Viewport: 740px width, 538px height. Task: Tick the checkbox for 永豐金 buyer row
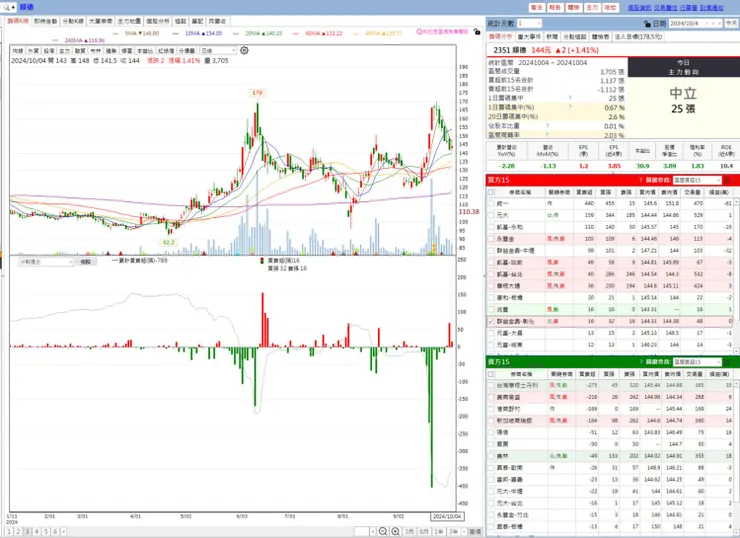[x=491, y=239]
